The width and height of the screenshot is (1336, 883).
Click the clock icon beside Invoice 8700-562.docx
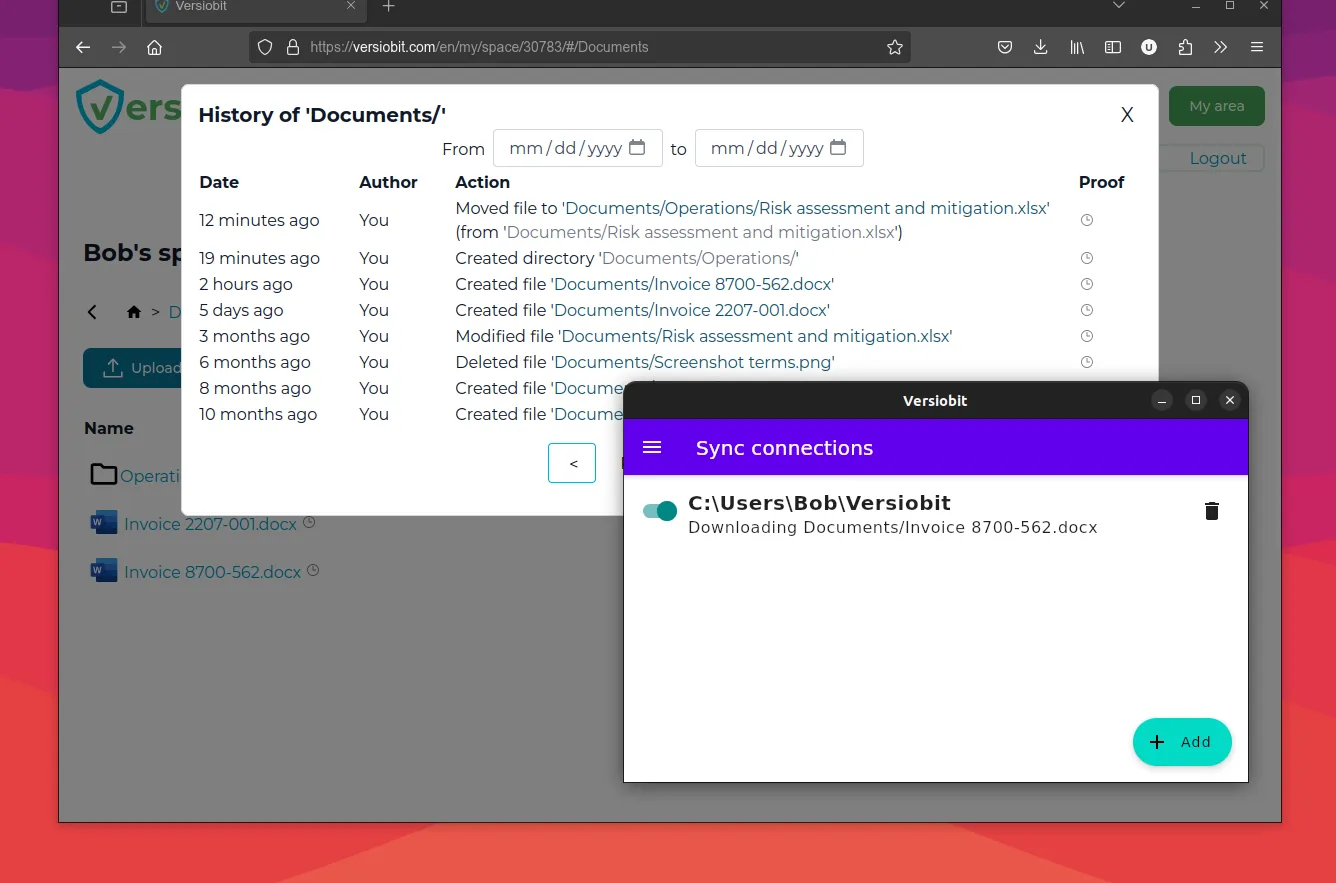[312, 569]
